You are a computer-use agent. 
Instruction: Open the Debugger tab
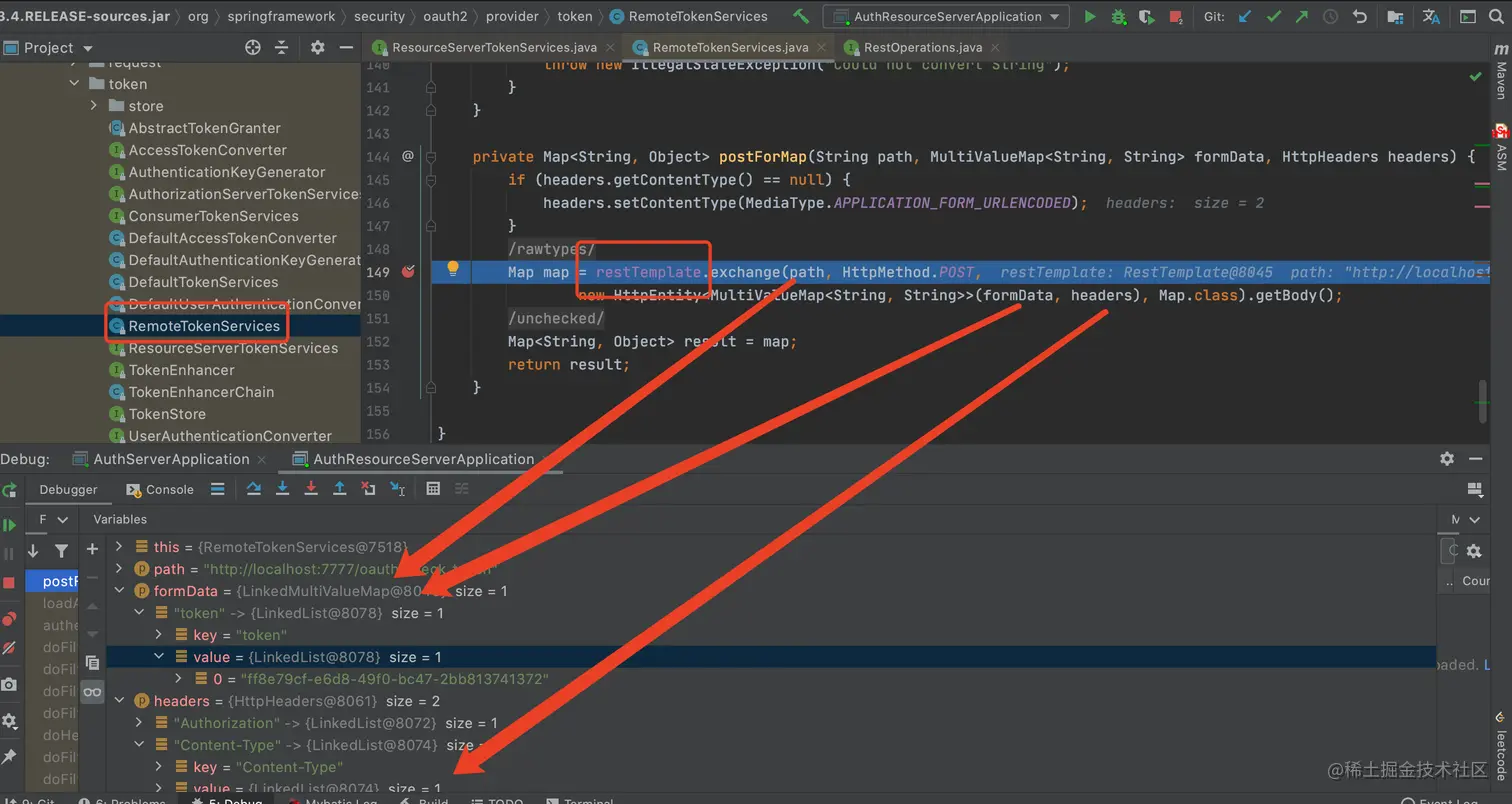[x=68, y=489]
